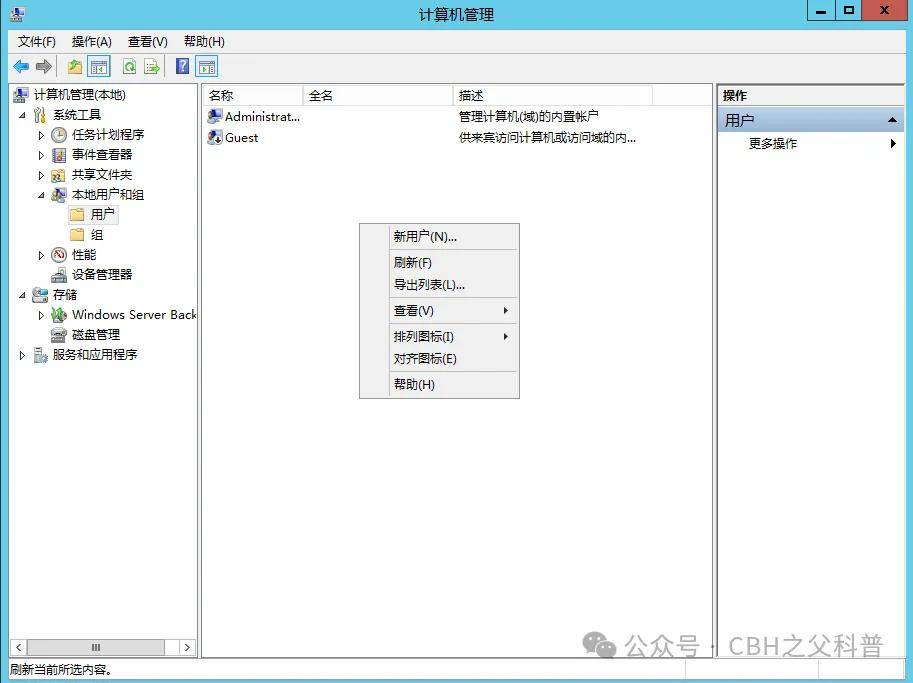This screenshot has height=683, width=913.
Task: Open the Administrator user account entry
Action: [x=261, y=117]
